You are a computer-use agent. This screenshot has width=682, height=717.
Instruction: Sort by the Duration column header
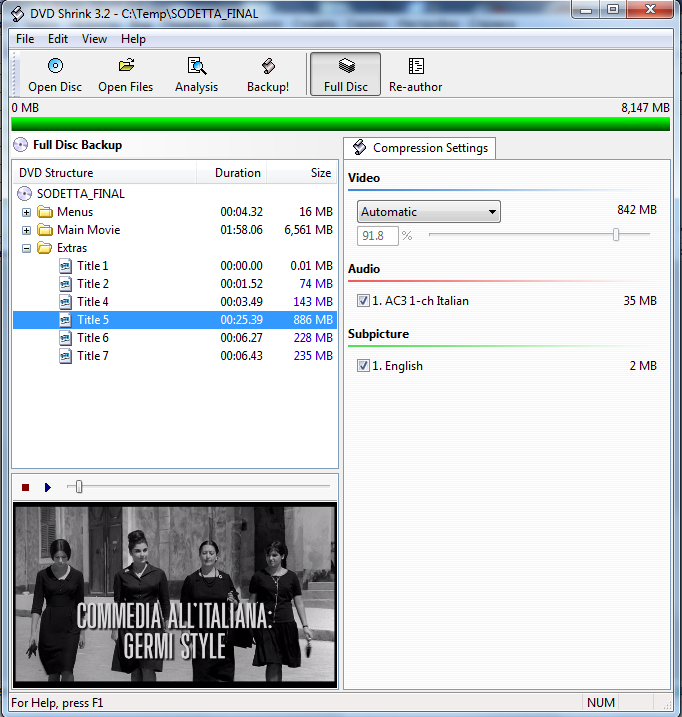click(231, 173)
